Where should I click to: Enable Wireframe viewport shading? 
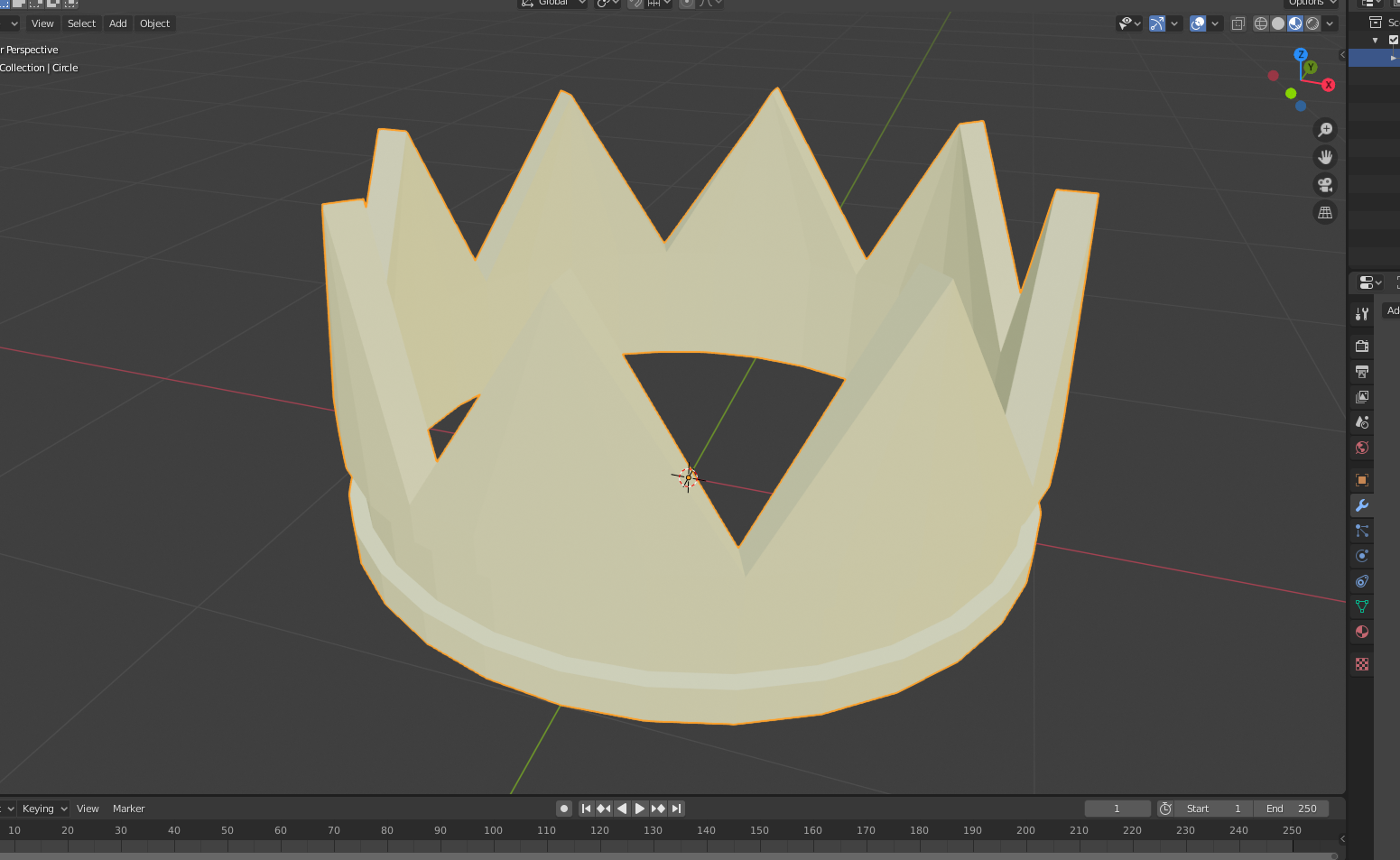[1261, 23]
